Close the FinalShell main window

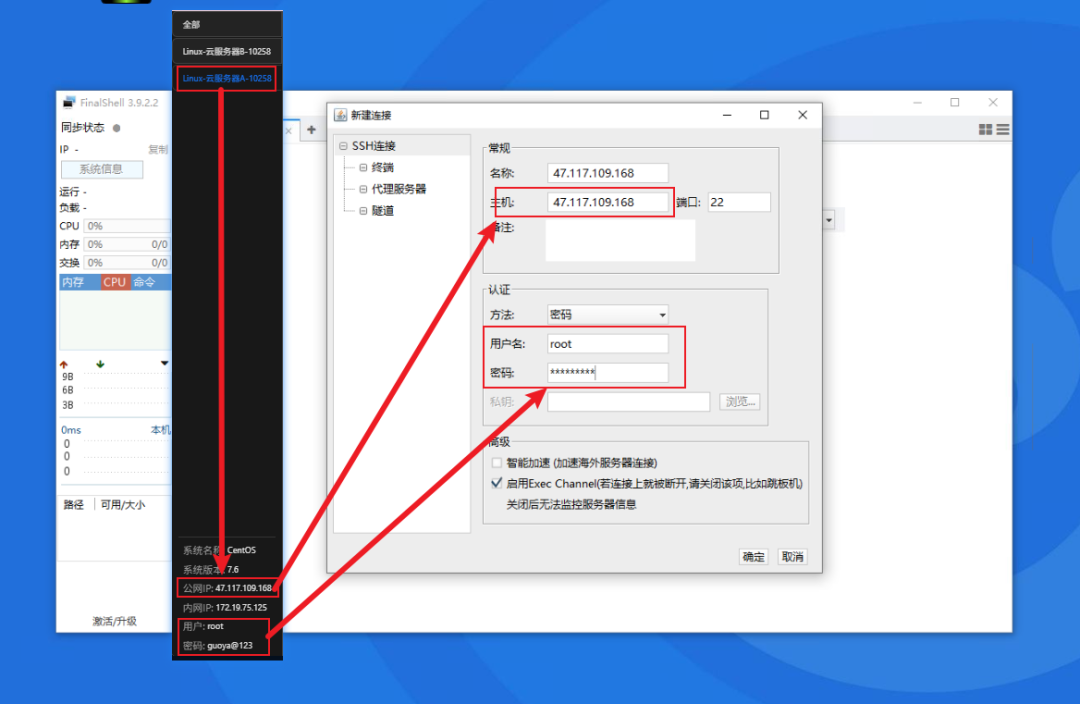pyautogui.click(x=993, y=103)
